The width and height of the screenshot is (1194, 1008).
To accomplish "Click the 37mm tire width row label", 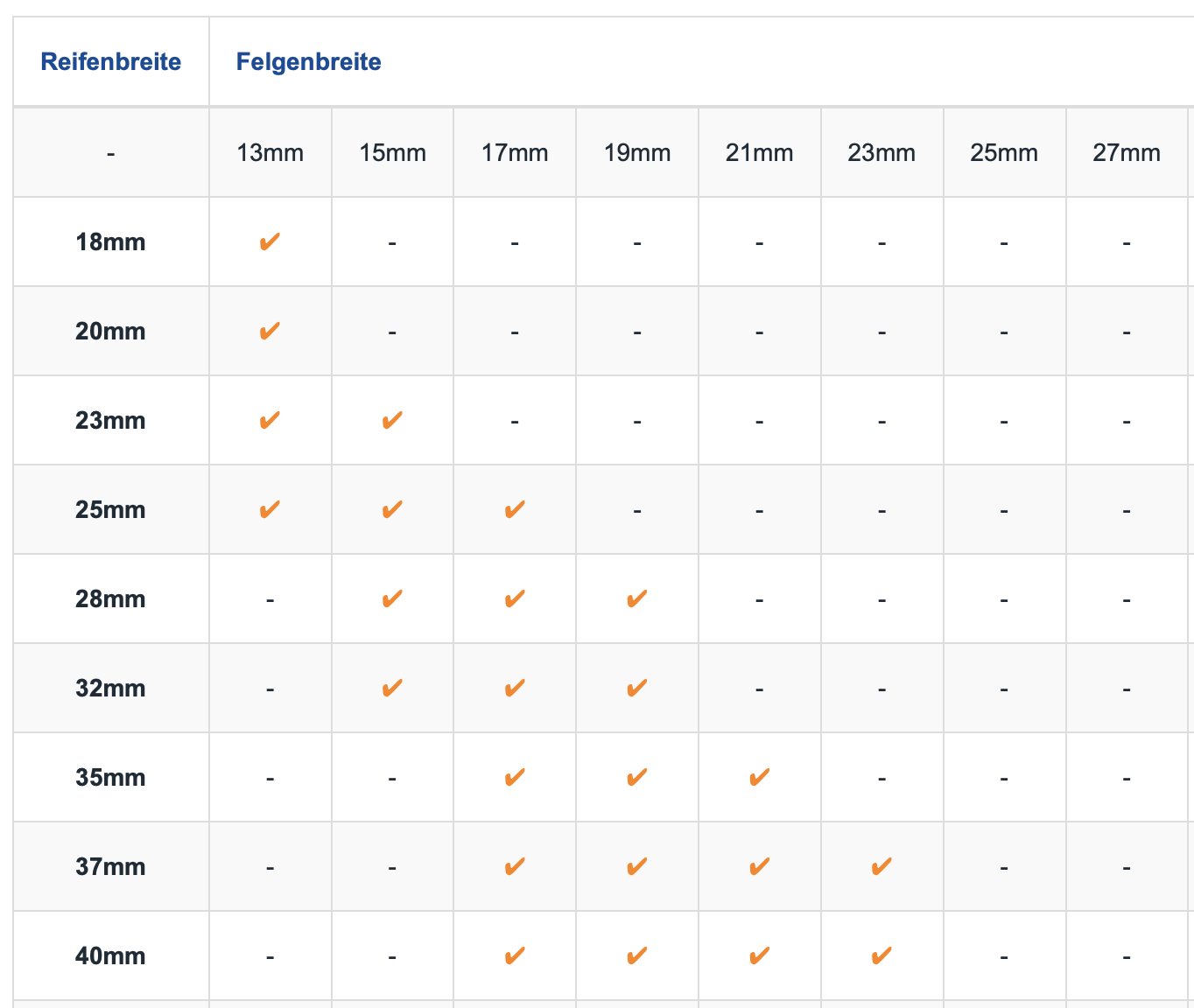I will 110,867.
